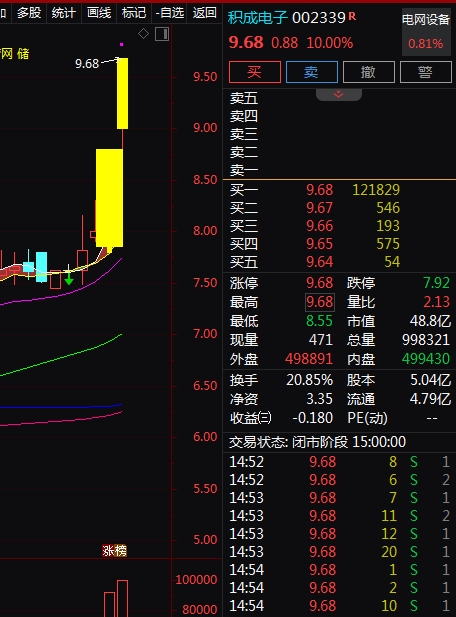Click the green down arrow signal on chart

[x=69, y=279]
